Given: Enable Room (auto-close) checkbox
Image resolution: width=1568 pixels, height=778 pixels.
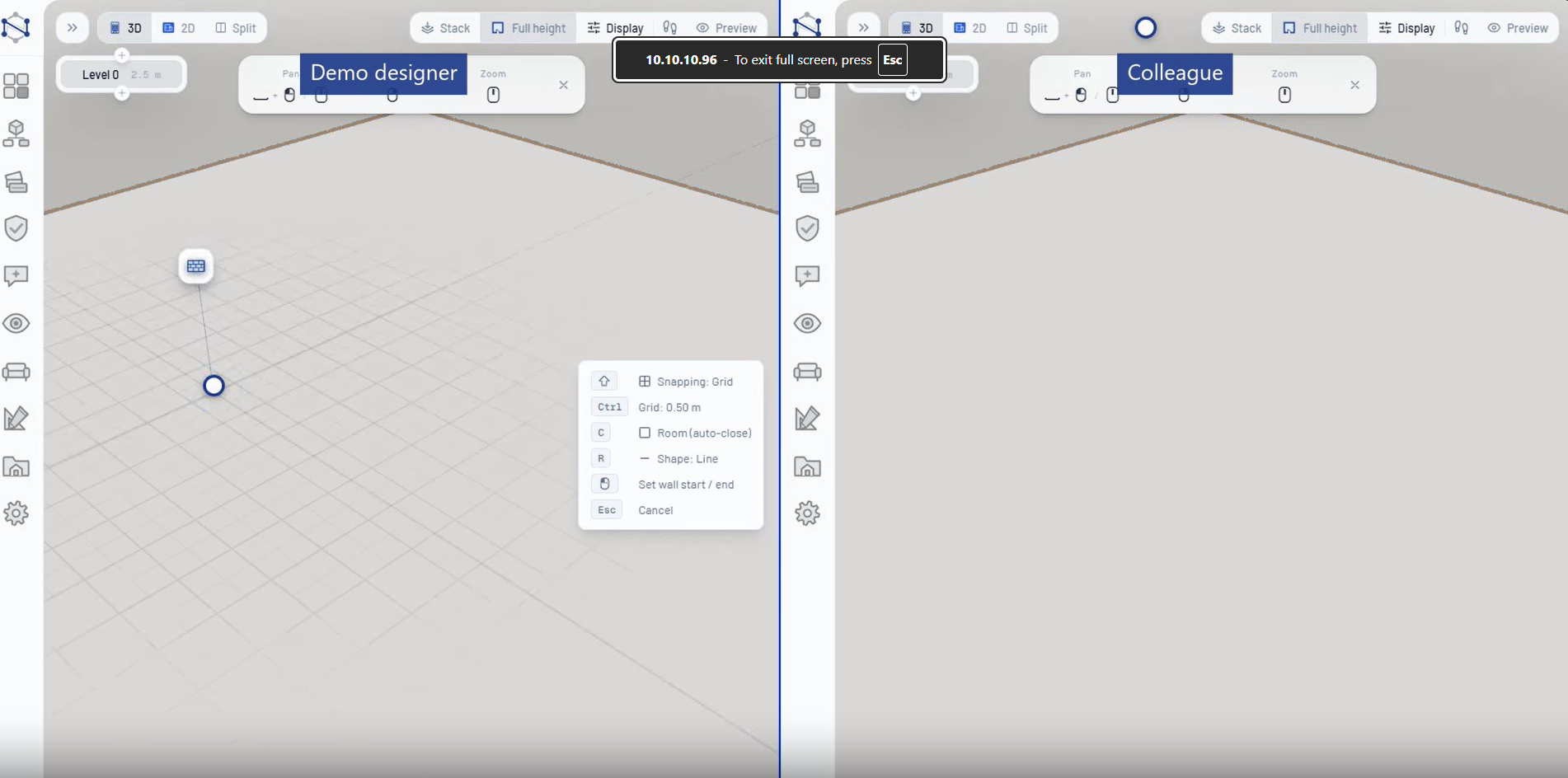Looking at the screenshot, I should point(645,433).
